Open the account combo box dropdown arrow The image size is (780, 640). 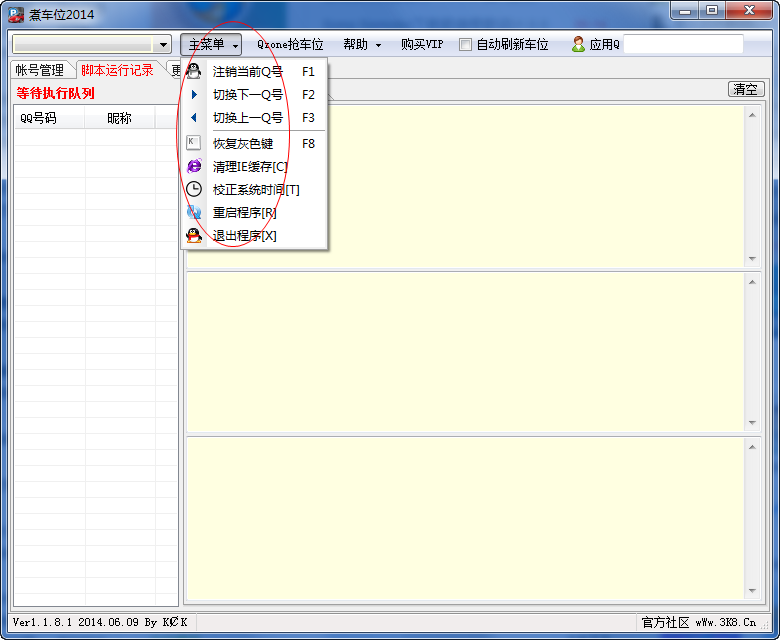(x=163, y=45)
